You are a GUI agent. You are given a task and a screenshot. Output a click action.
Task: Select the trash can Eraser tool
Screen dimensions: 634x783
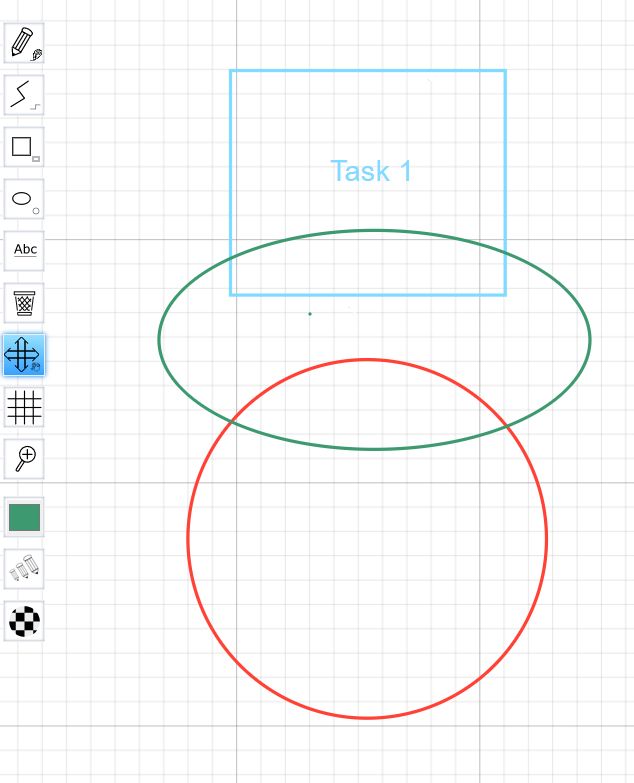click(x=24, y=303)
